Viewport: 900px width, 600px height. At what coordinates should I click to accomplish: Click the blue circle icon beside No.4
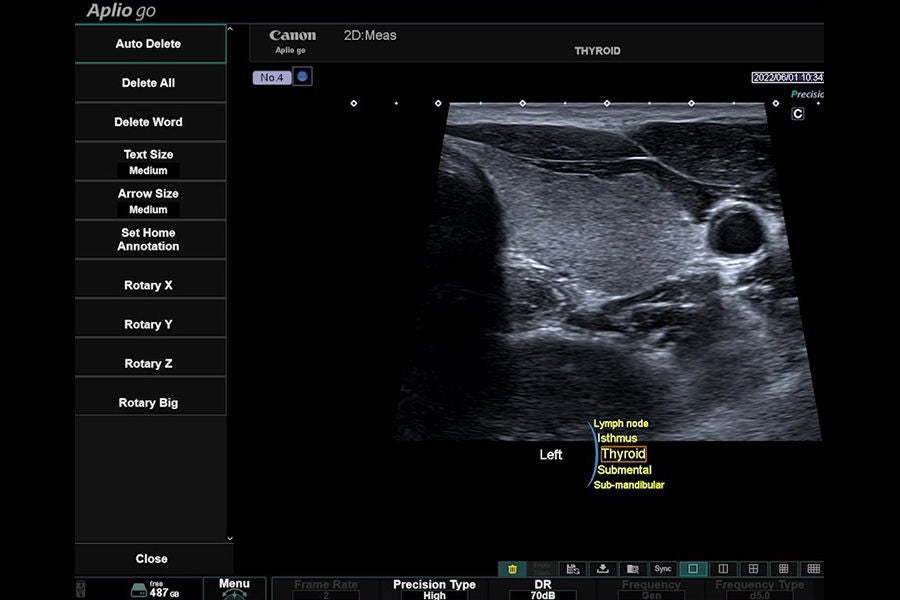[x=302, y=76]
